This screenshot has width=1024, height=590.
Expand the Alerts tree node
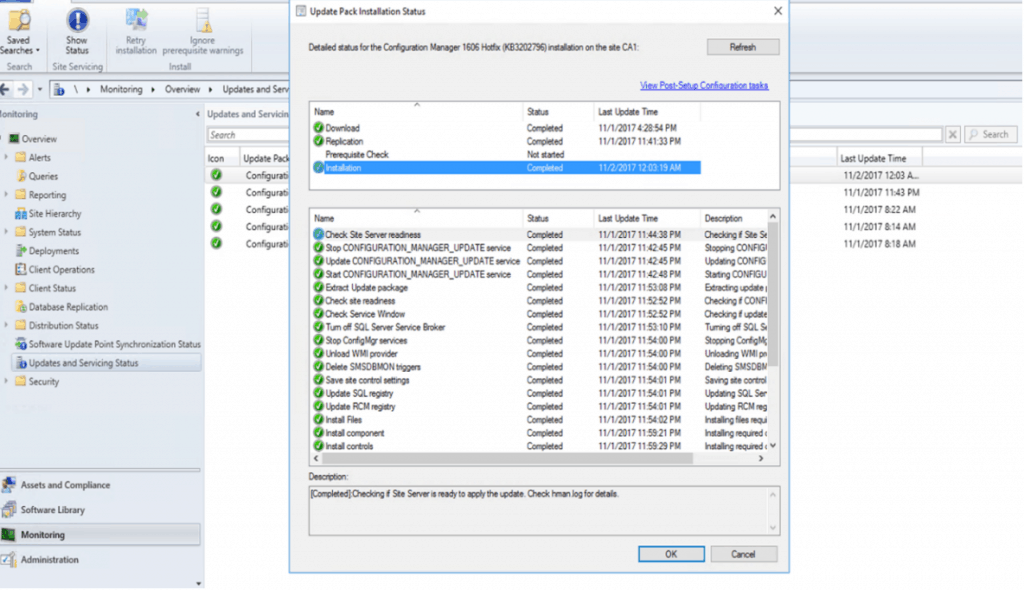[7, 157]
